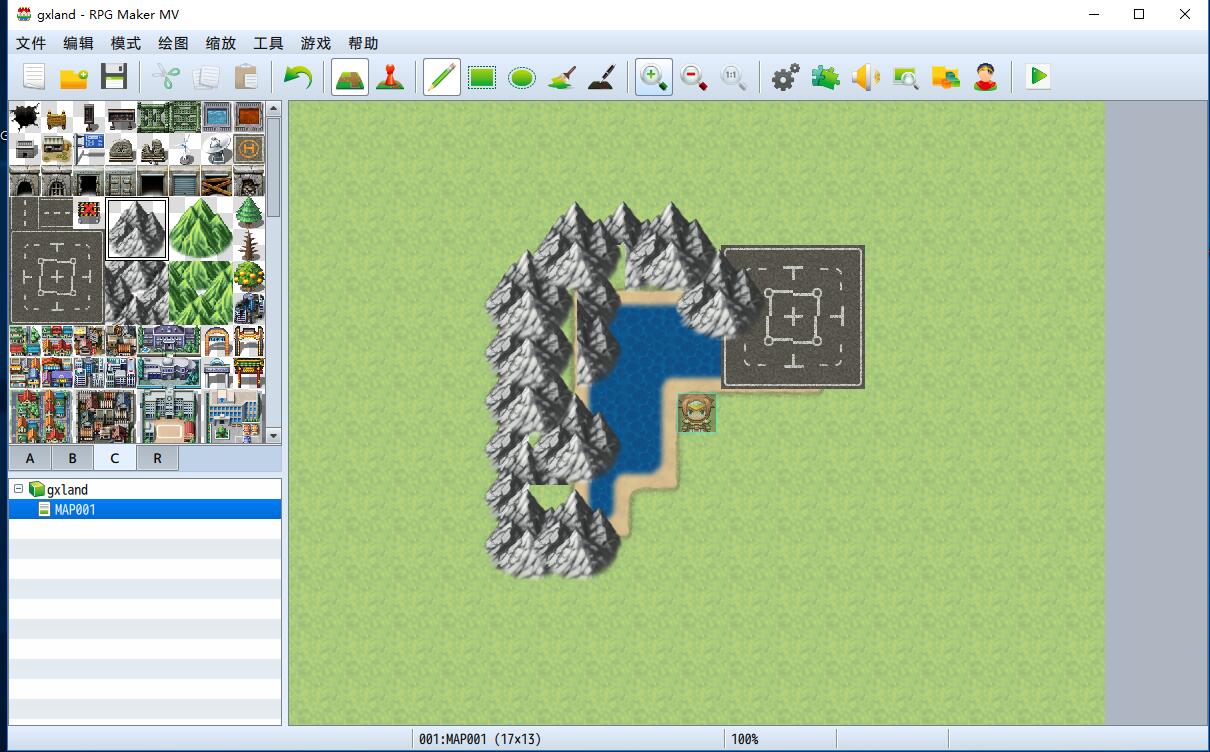The image size is (1210, 752).
Task: Select gxland project root in tree
Action: pos(67,490)
